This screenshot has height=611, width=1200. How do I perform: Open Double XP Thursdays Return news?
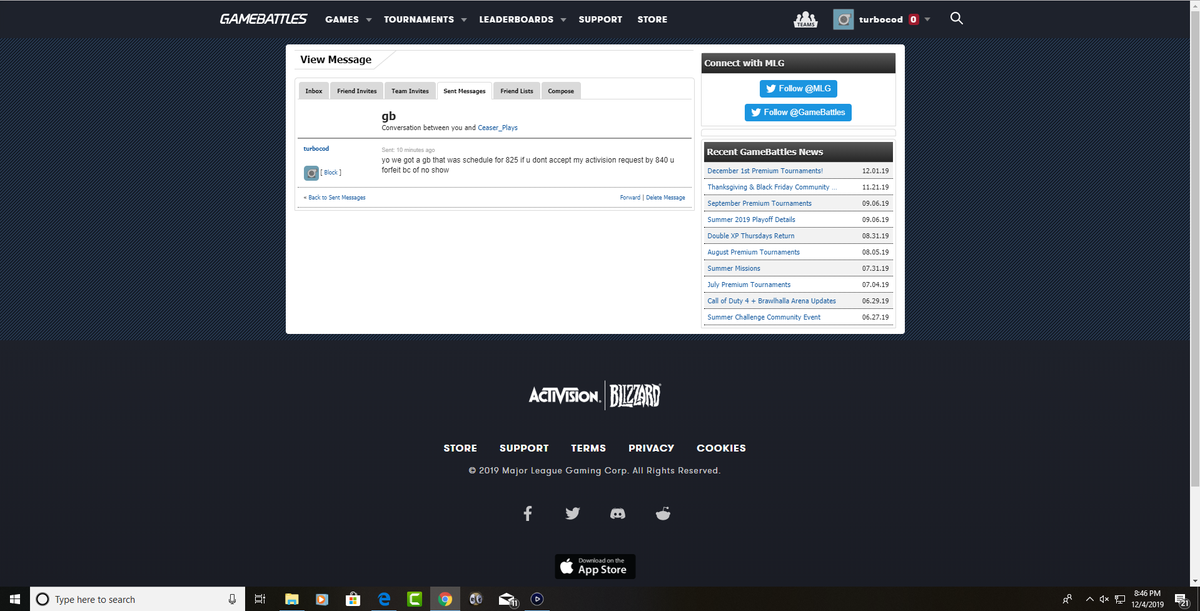(751, 236)
